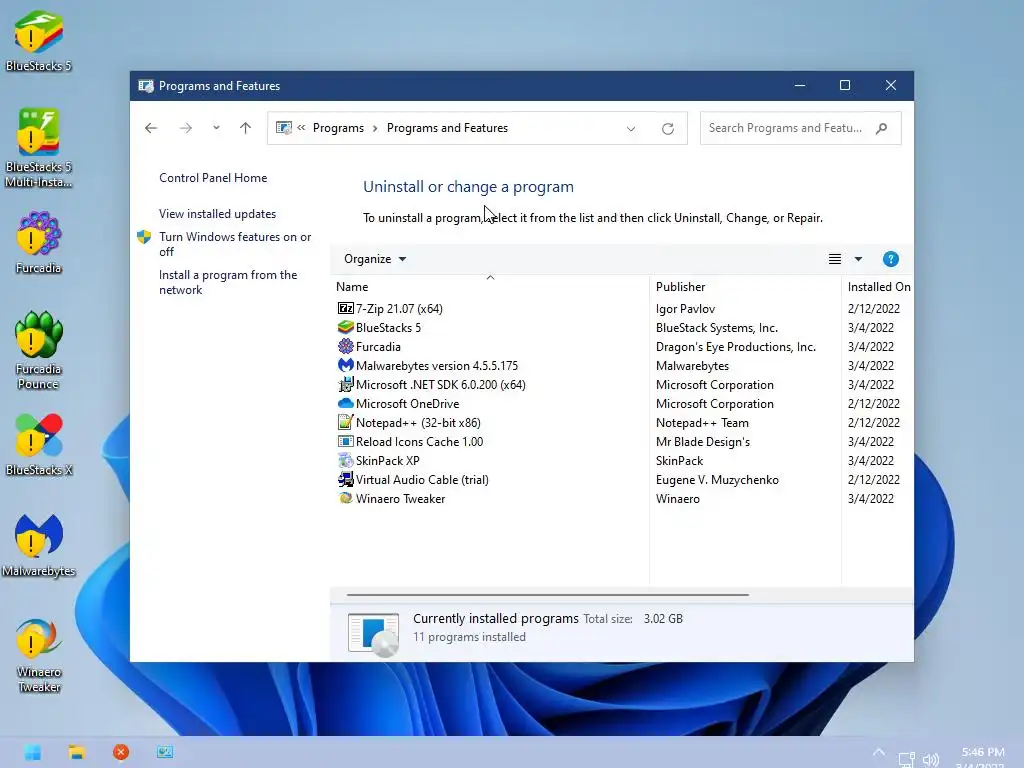Refresh the Programs and Features view
This screenshot has width=1024, height=768.
click(x=667, y=129)
